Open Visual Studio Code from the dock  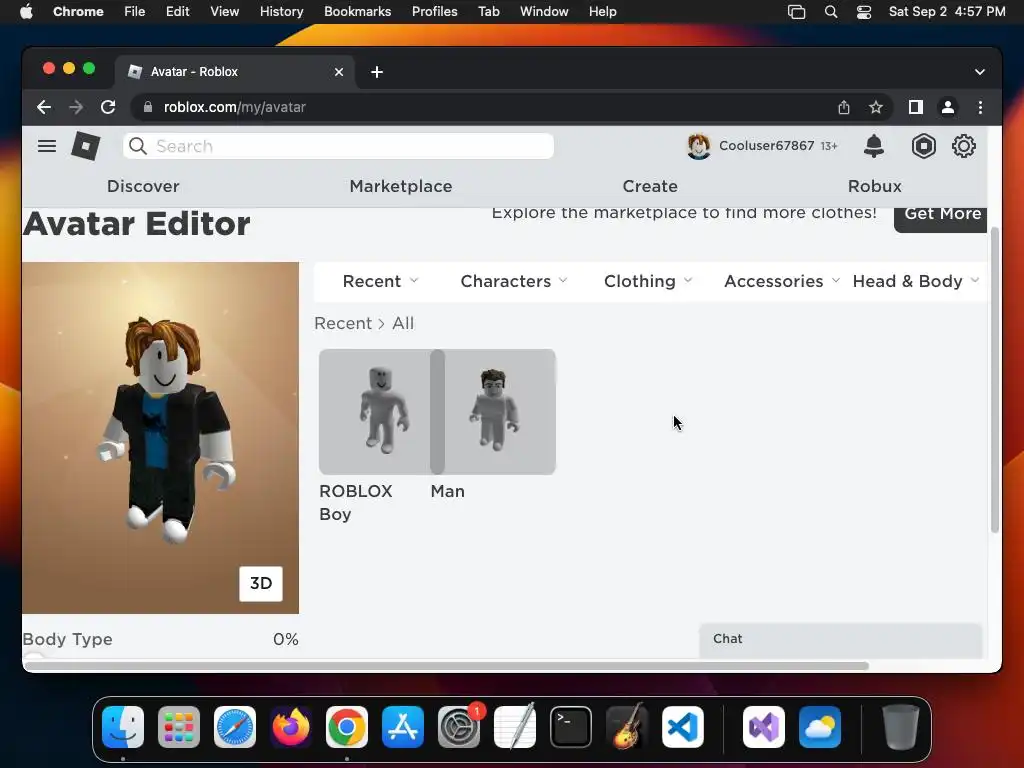tap(682, 727)
